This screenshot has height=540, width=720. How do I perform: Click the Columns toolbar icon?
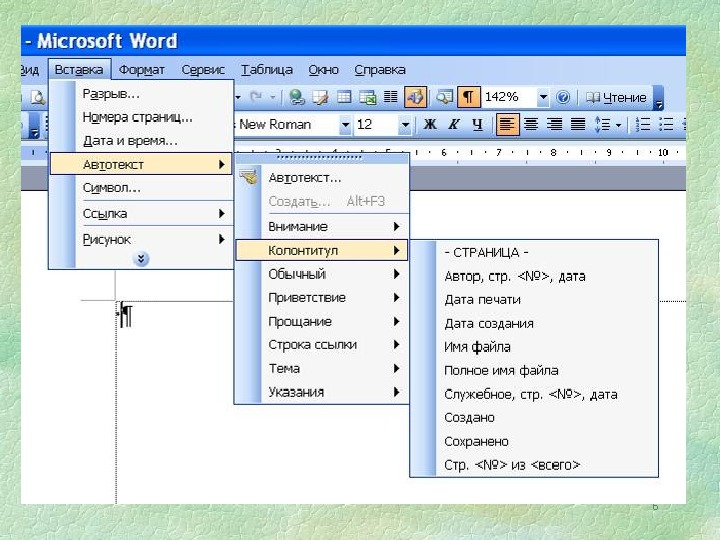390,97
